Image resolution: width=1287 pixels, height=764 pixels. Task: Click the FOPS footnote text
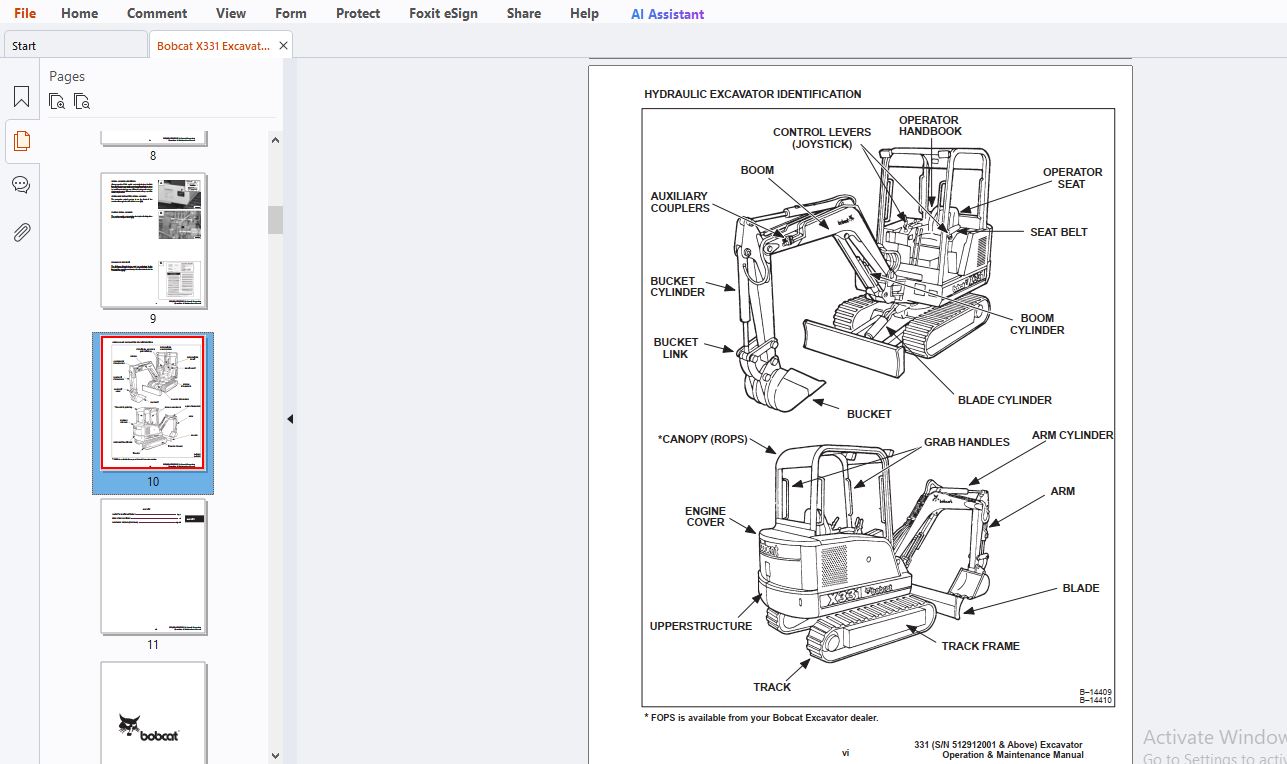tap(761, 718)
